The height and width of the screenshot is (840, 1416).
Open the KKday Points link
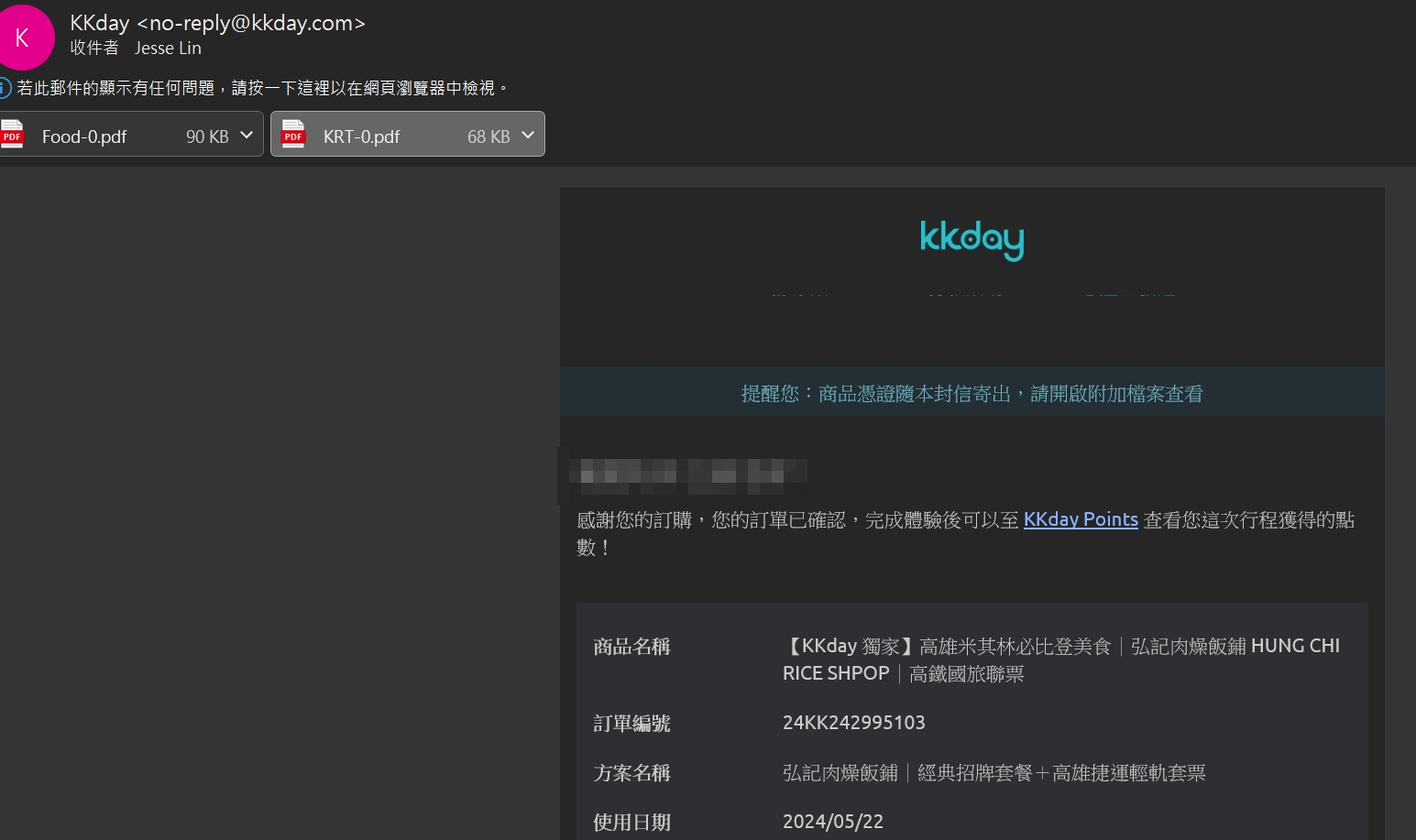pyautogui.click(x=1081, y=519)
